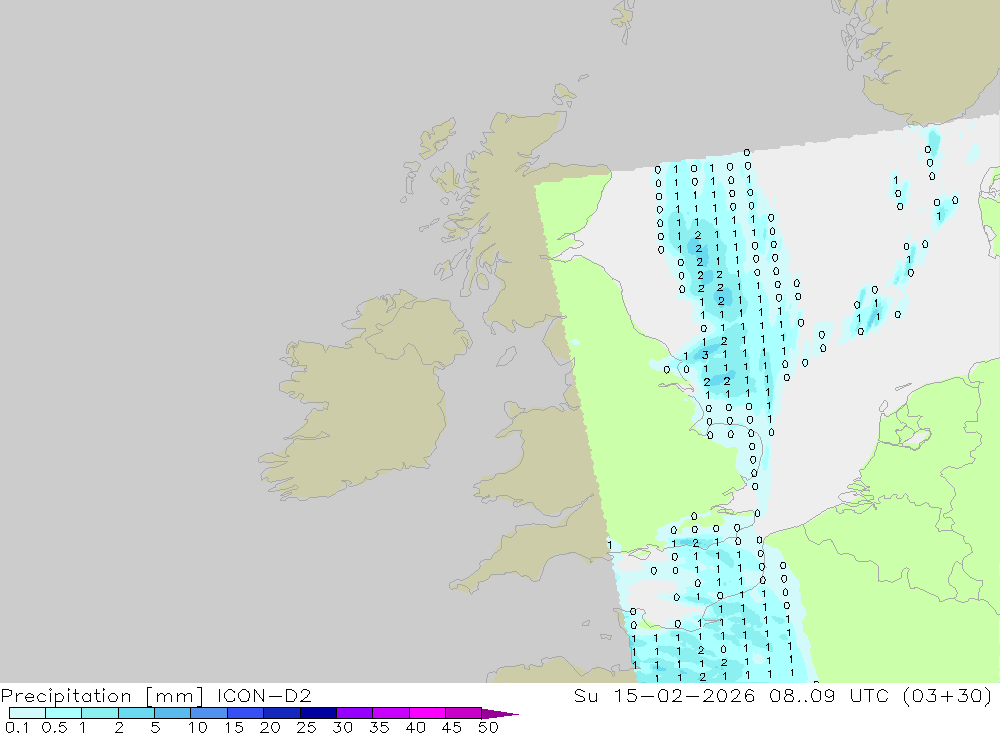Click the 'Precipitation [mm]' title text

(102, 696)
